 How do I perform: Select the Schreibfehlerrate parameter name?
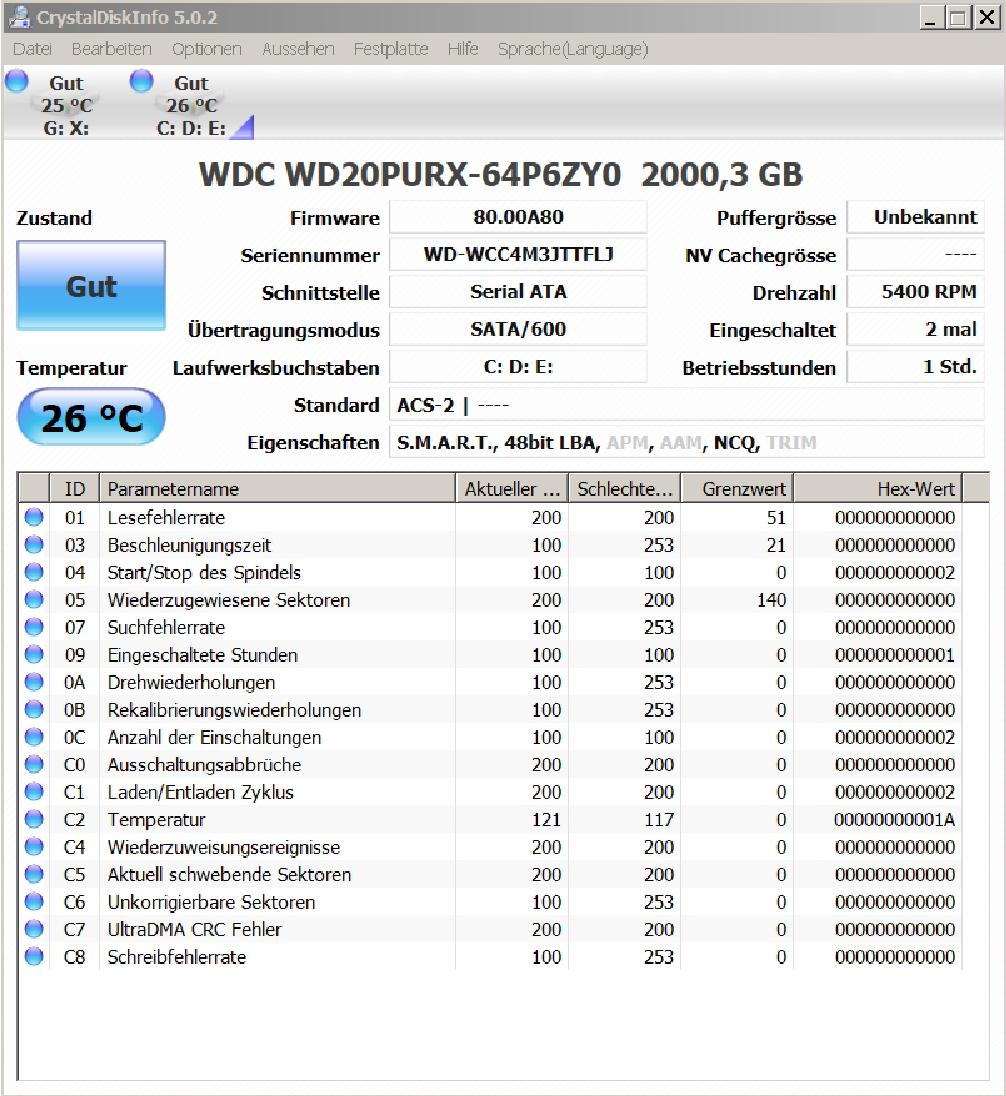(177, 957)
